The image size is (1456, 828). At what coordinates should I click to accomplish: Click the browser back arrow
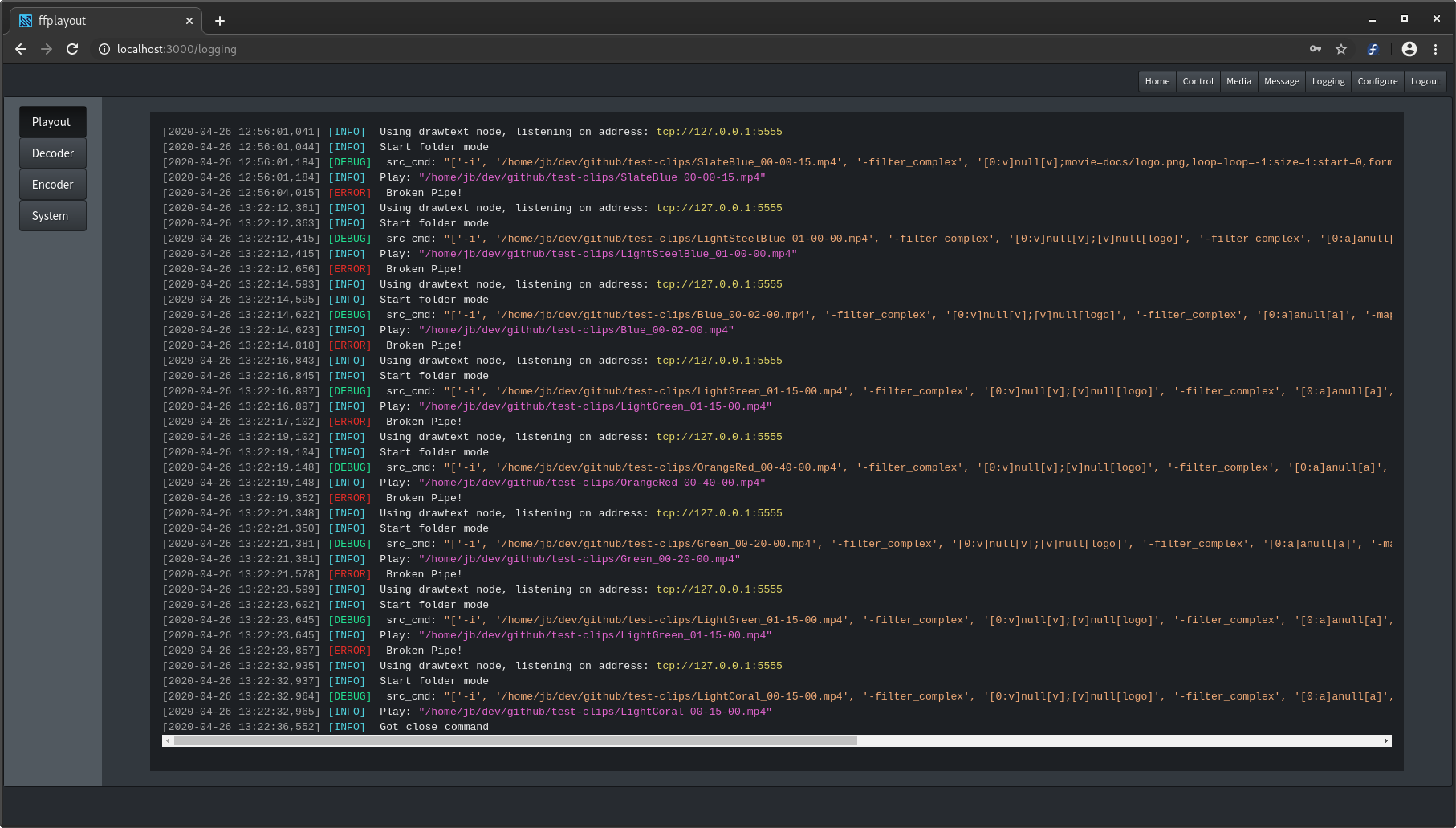pos(21,49)
